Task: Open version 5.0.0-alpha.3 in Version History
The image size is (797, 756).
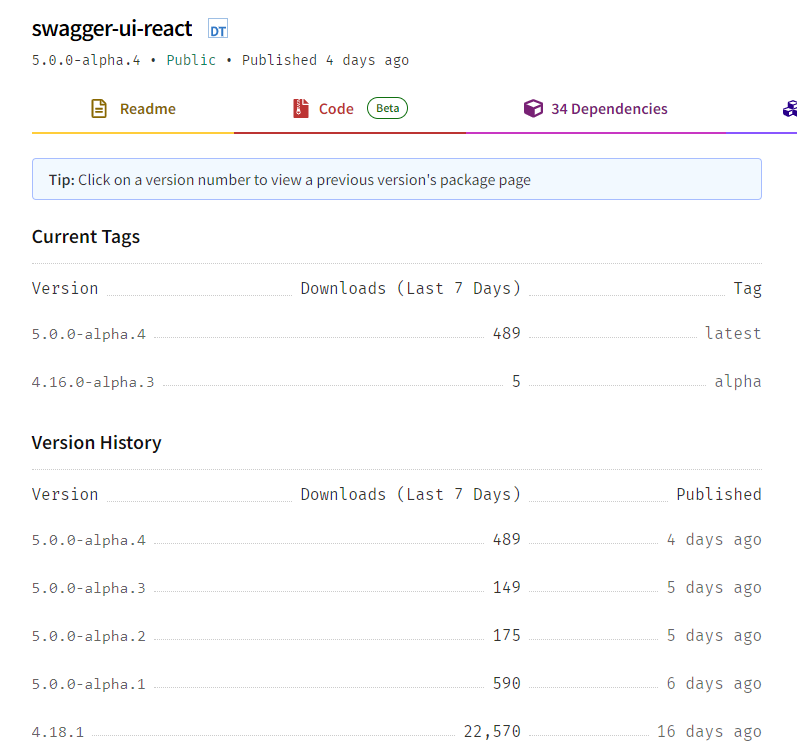Action: pyautogui.click(x=89, y=588)
